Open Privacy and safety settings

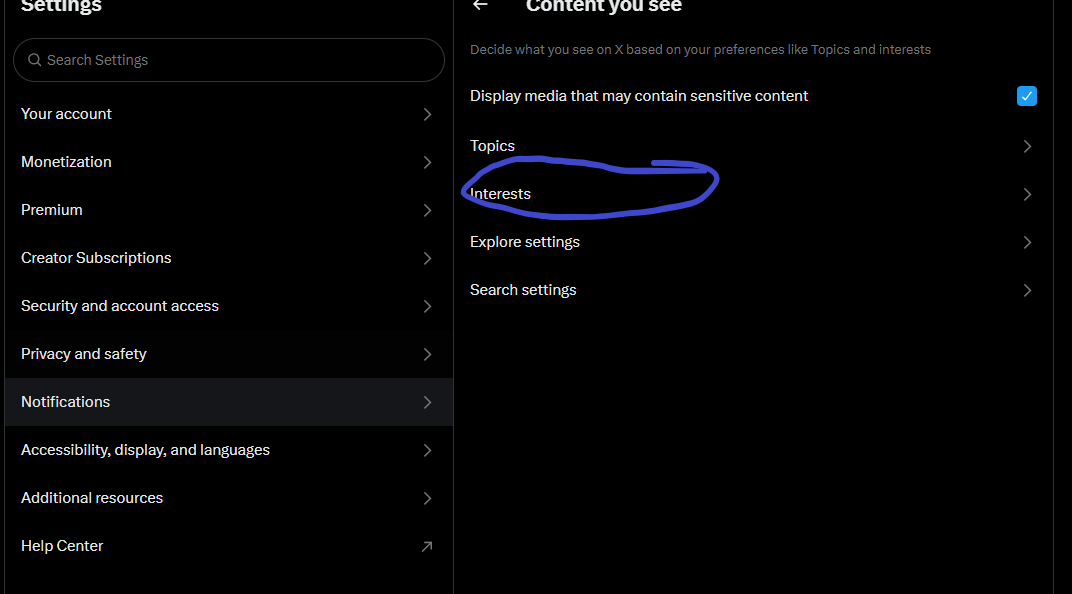tap(228, 354)
